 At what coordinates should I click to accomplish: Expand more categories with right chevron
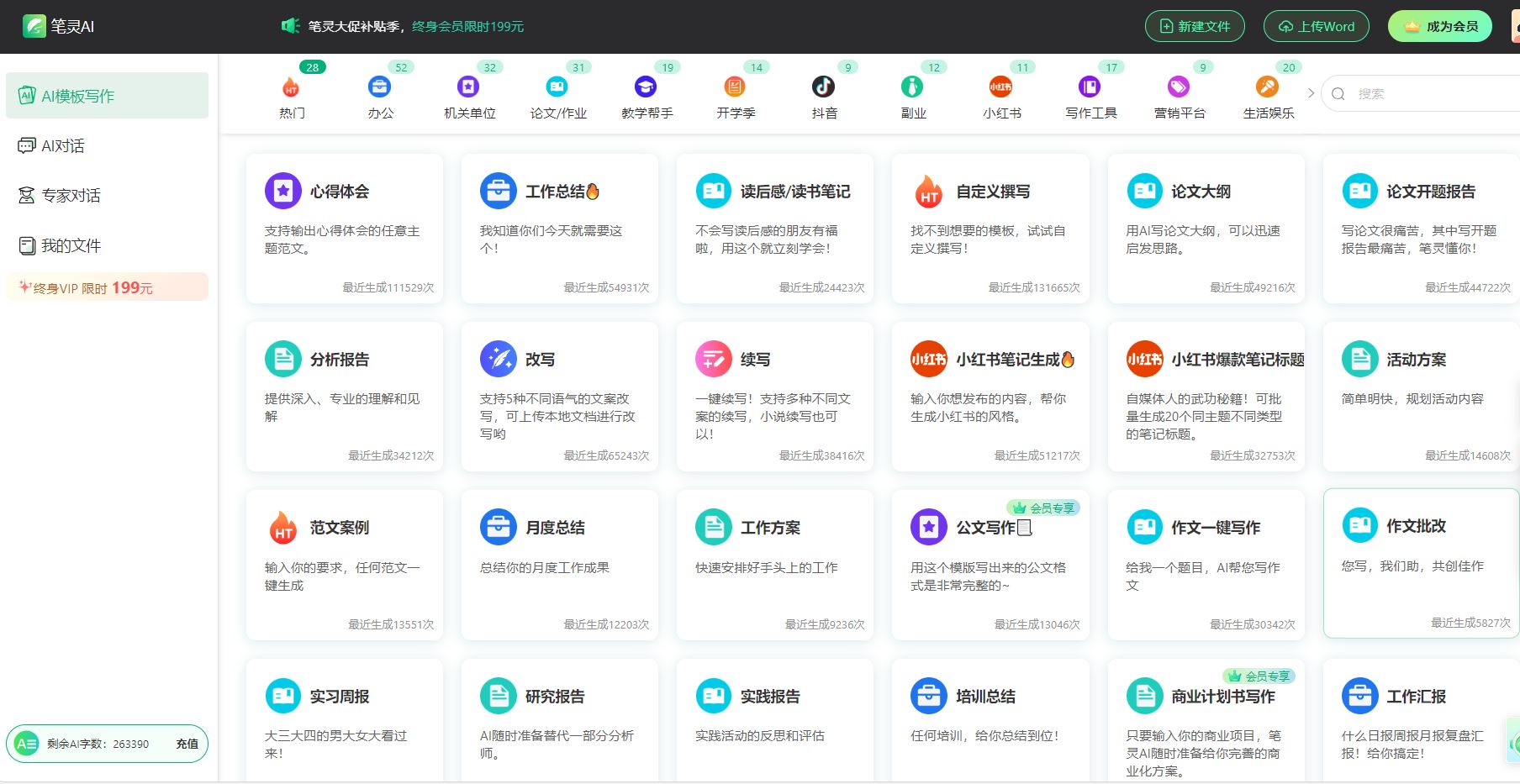point(1310,93)
